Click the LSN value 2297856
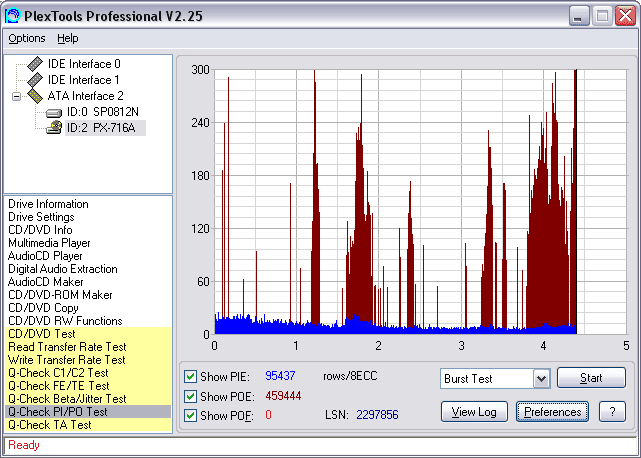 tap(377, 415)
